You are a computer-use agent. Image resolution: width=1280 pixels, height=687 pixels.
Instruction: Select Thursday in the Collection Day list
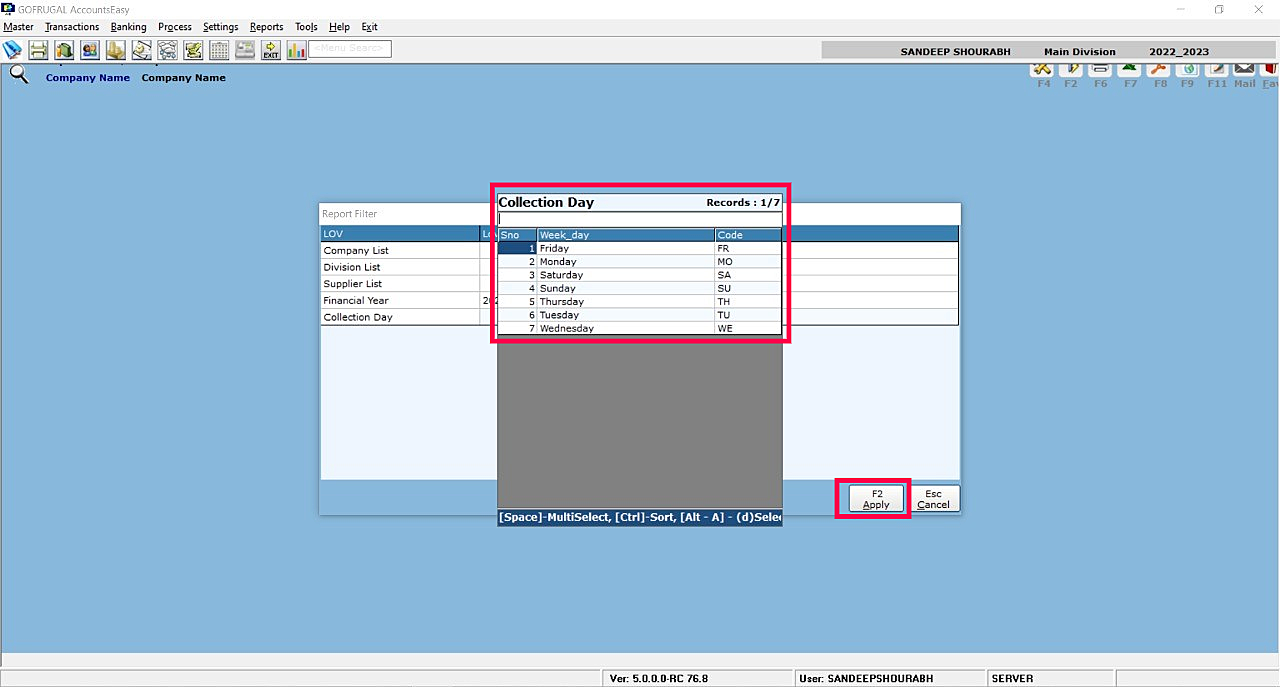tap(640, 302)
